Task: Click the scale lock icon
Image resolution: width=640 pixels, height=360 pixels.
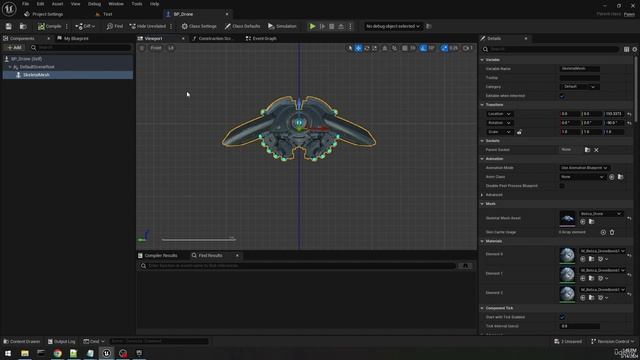Action: pyautogui.click(x=519, y=132)
